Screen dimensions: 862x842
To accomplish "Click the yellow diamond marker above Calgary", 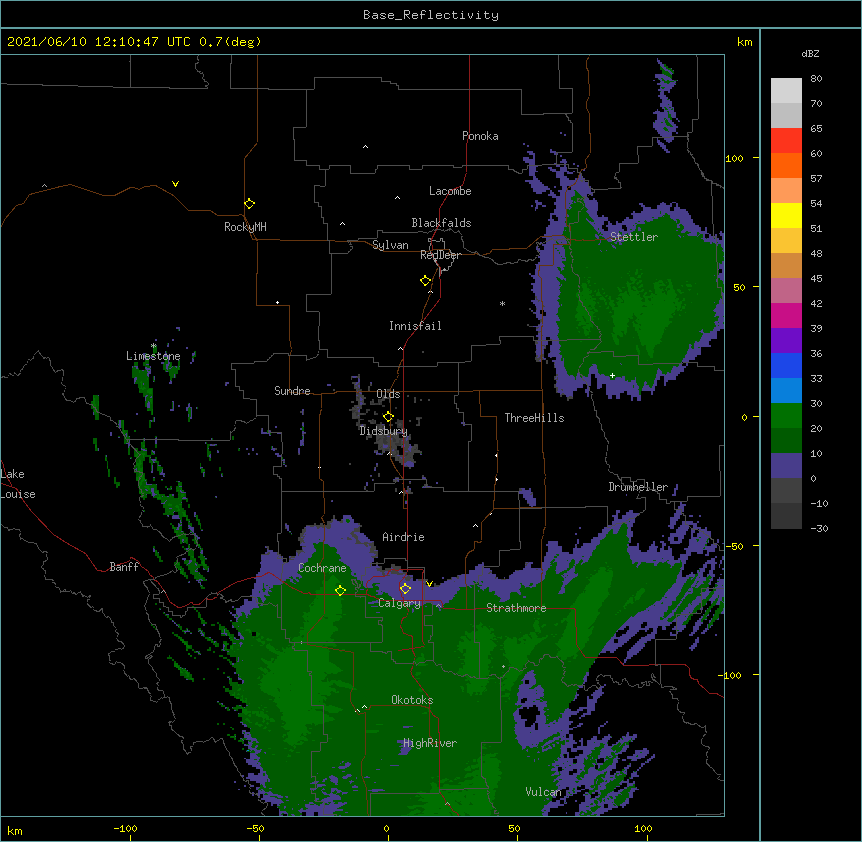I will click(405, 589).
